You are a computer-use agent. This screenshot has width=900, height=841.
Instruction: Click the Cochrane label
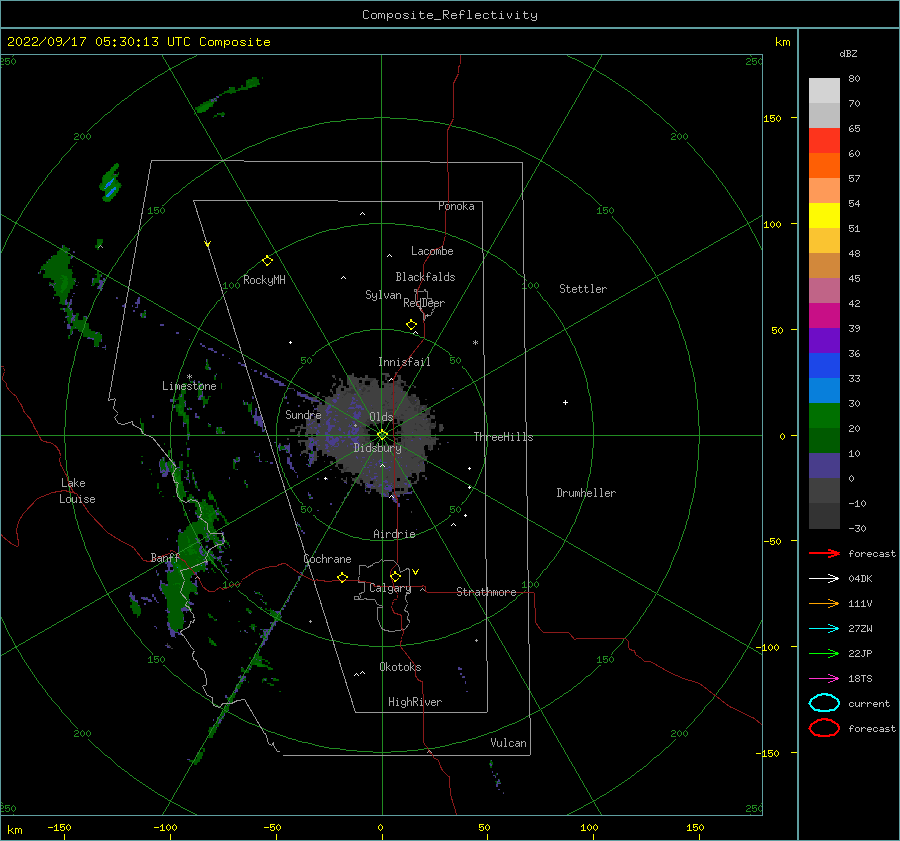pyautogui.click(x=327, y=559)
